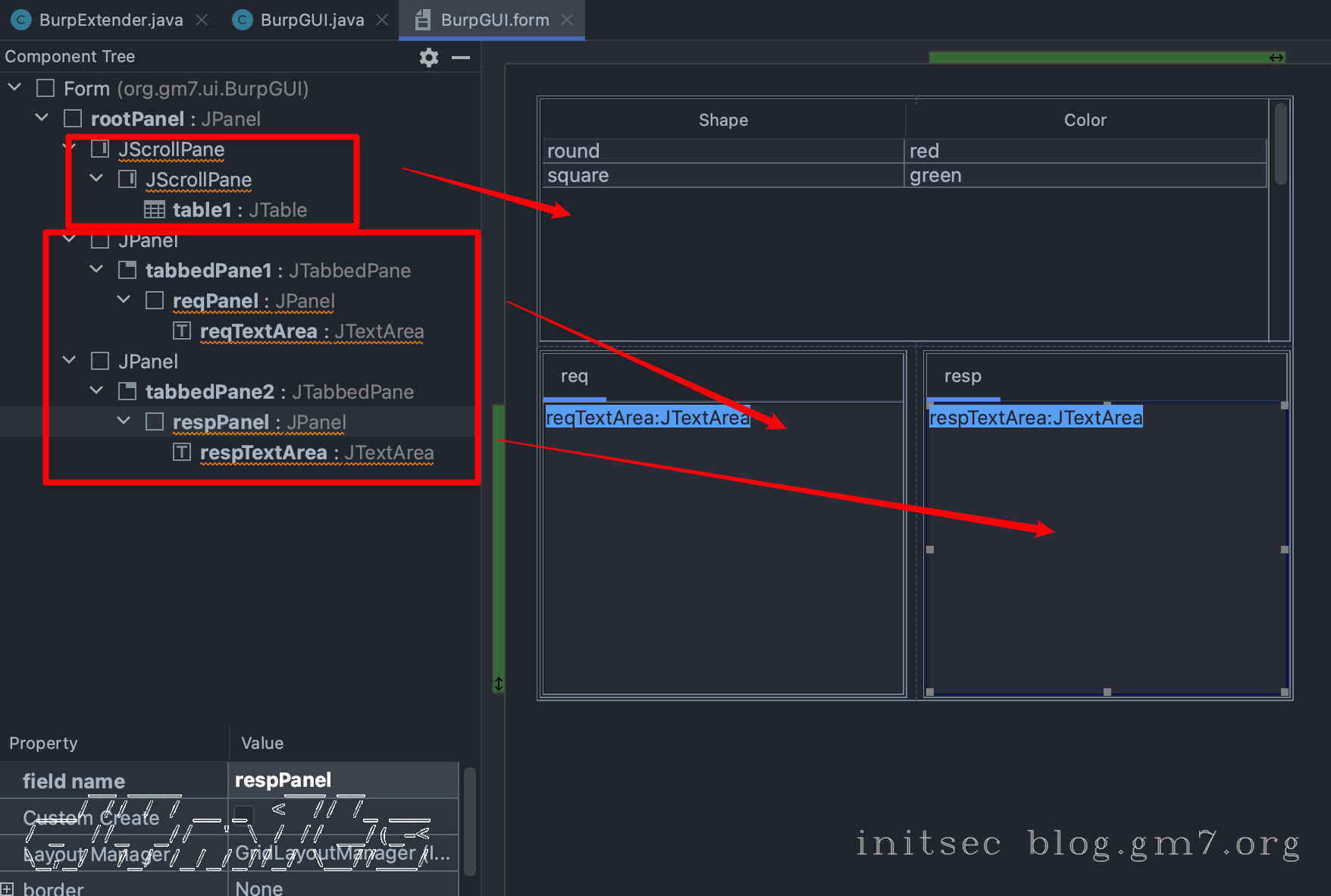Edit the field name value respPanel
This screenshot has height=896, width=1331.
(x=343, y=781)
